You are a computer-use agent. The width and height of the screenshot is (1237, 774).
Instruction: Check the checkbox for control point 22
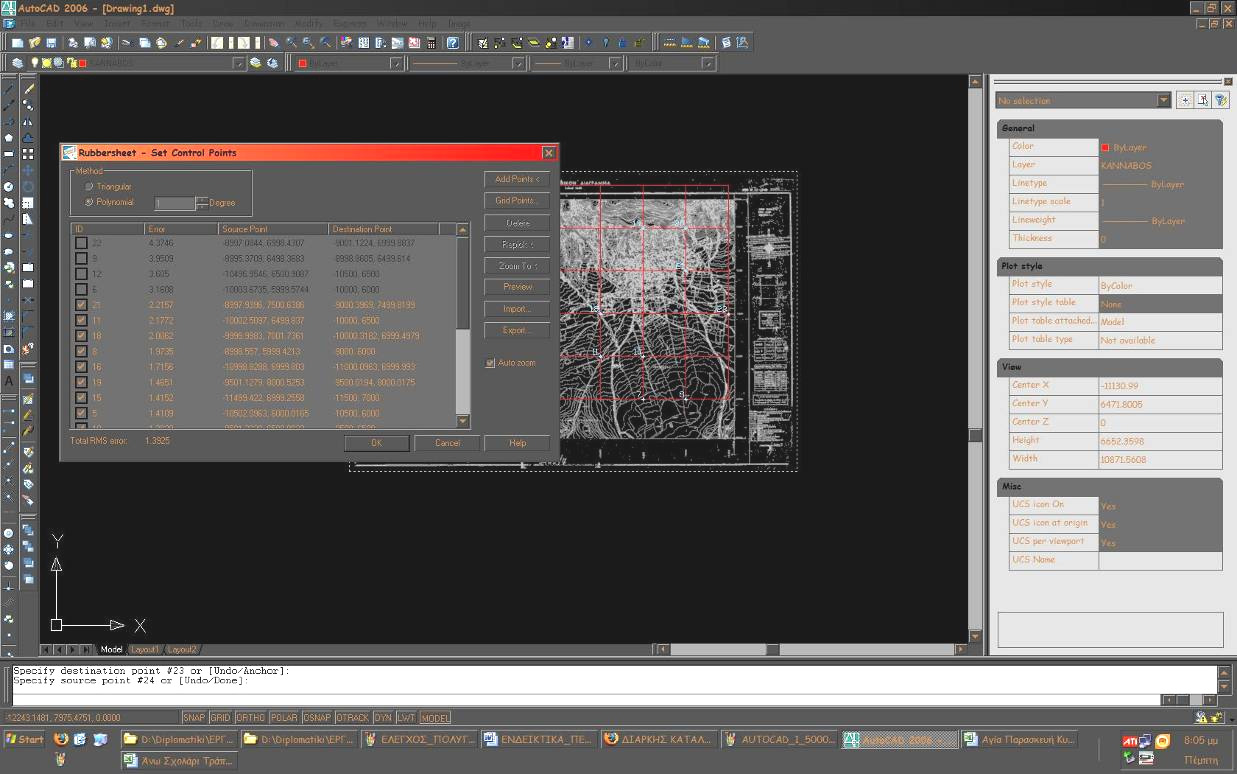coord(81,243)
